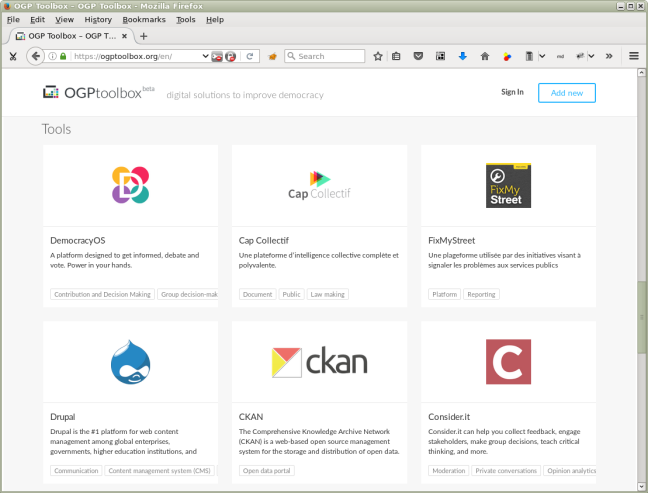
Task: Select the 'Content management system (CMS)' tag
Action: pos(160,471)
